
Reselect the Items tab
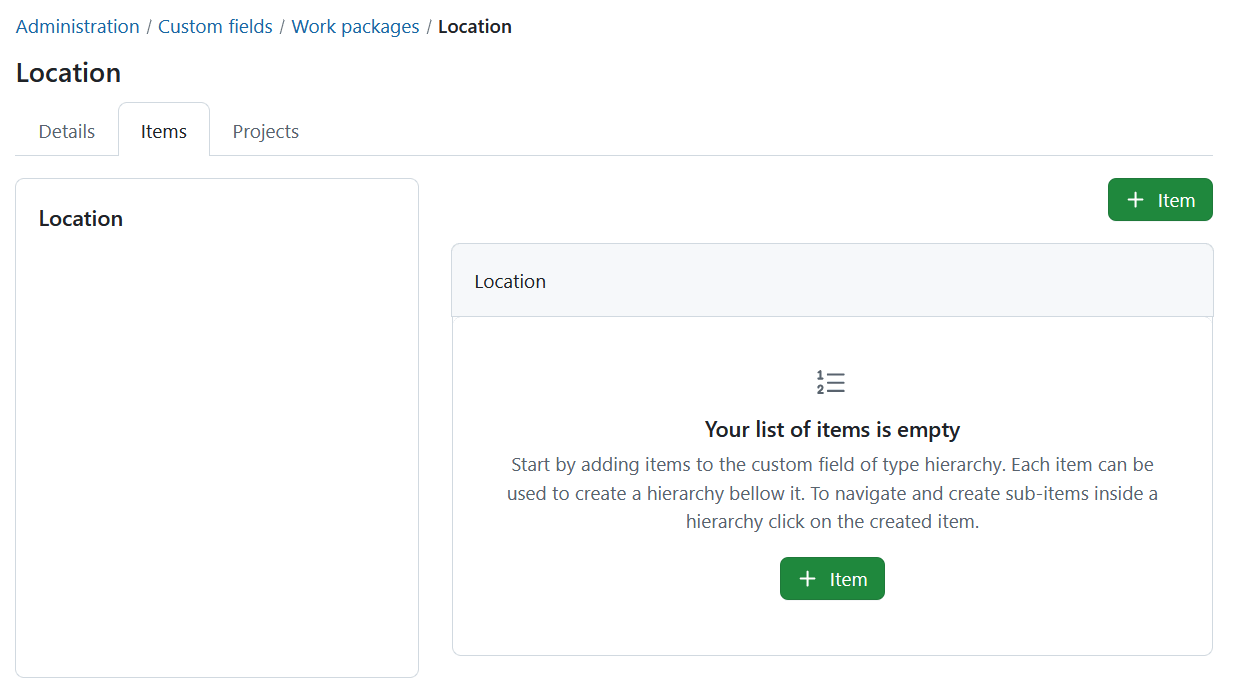(163, 130)
